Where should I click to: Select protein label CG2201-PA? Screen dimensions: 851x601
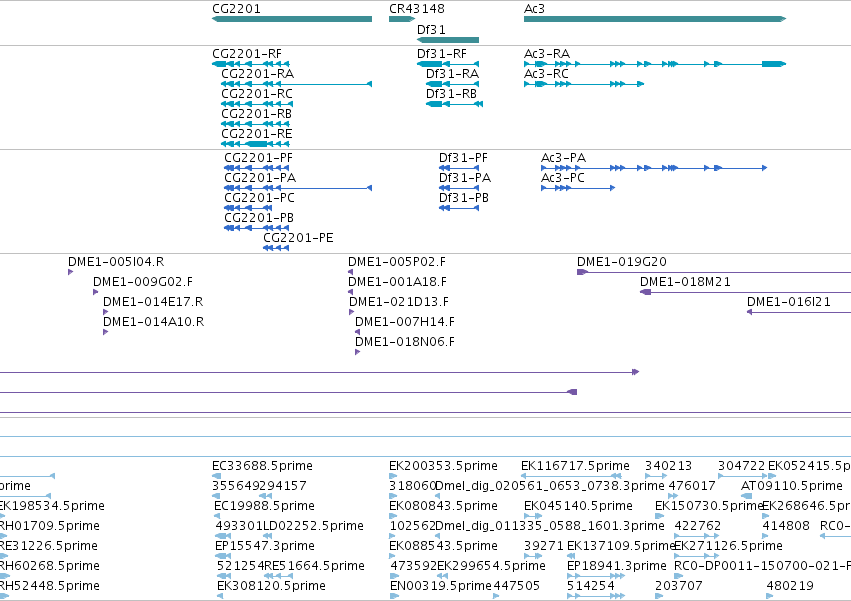(260, 178)
